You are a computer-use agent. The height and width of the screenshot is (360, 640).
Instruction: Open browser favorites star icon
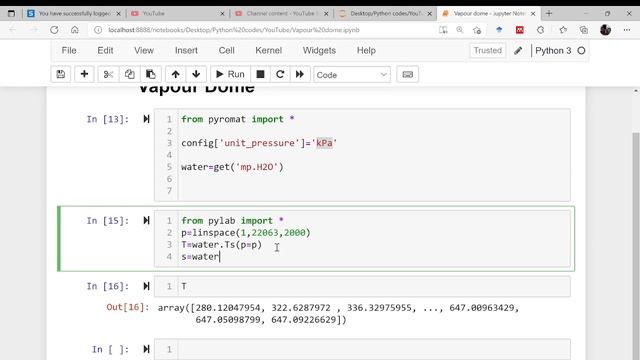click(x=563, y=30)
